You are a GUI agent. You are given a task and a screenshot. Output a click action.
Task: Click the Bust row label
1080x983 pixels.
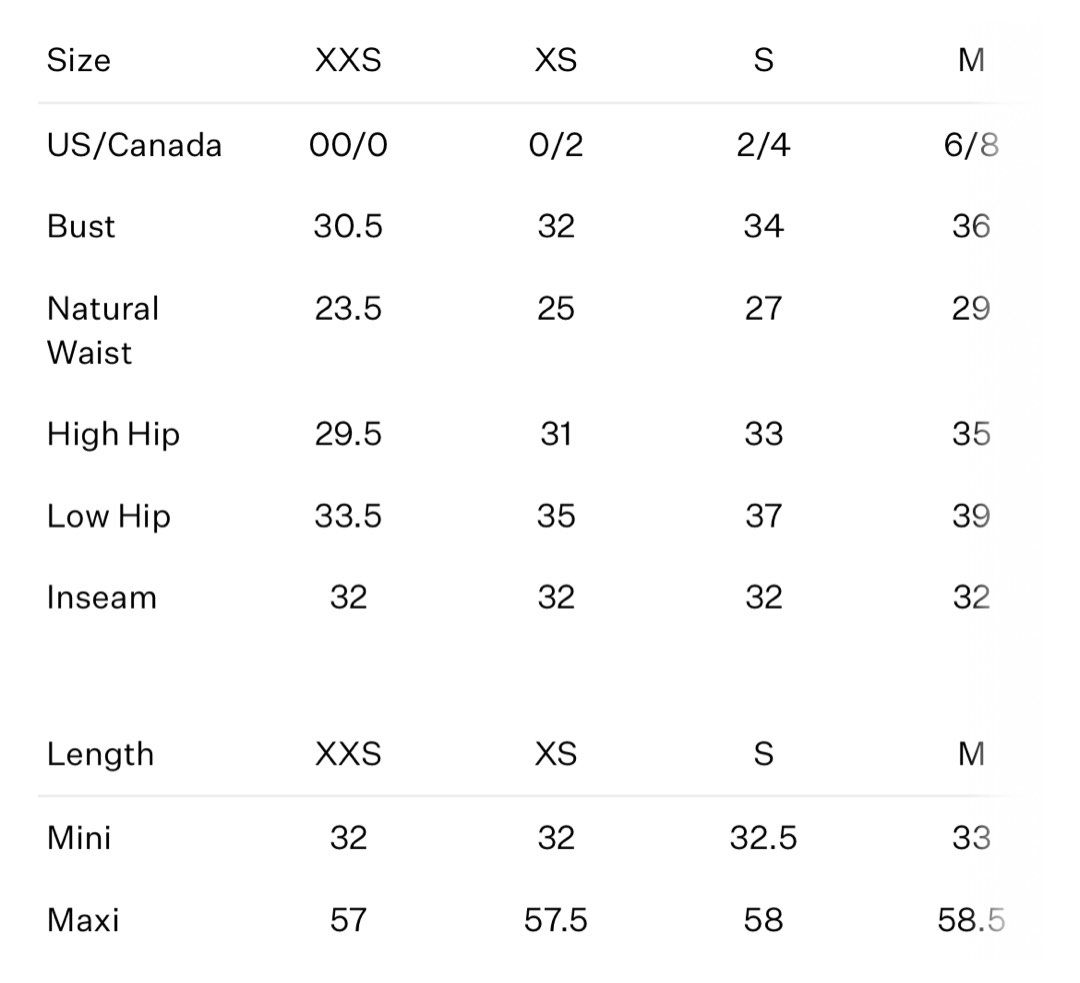81,227
